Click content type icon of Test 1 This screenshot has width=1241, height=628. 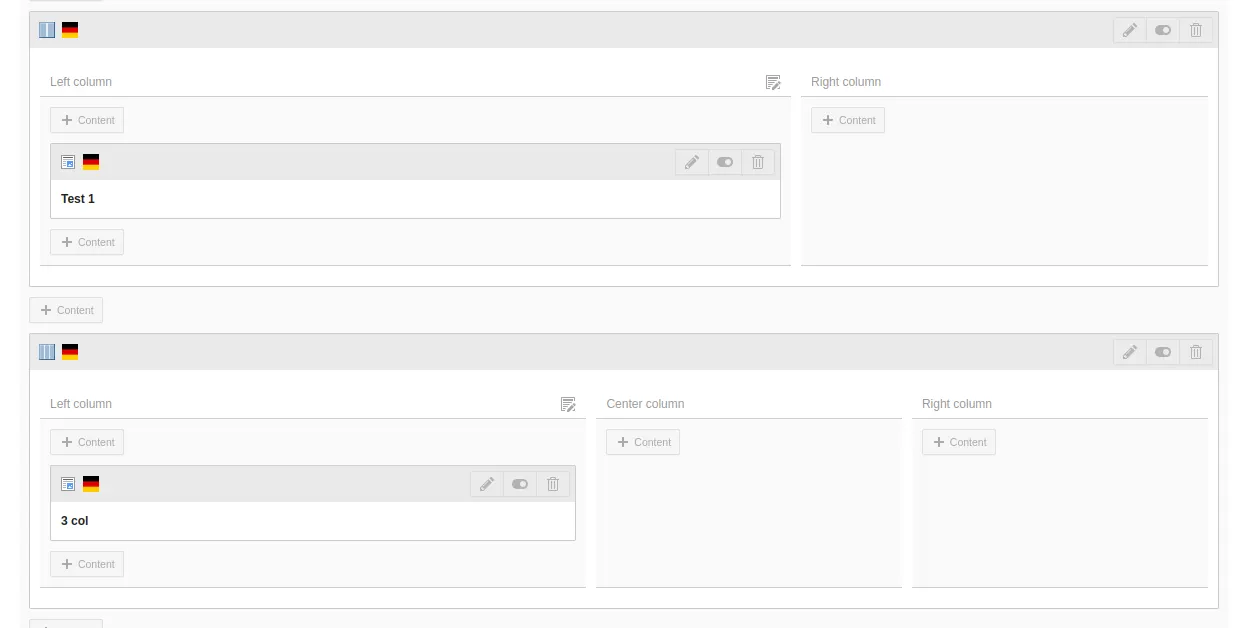click(68, 162)
